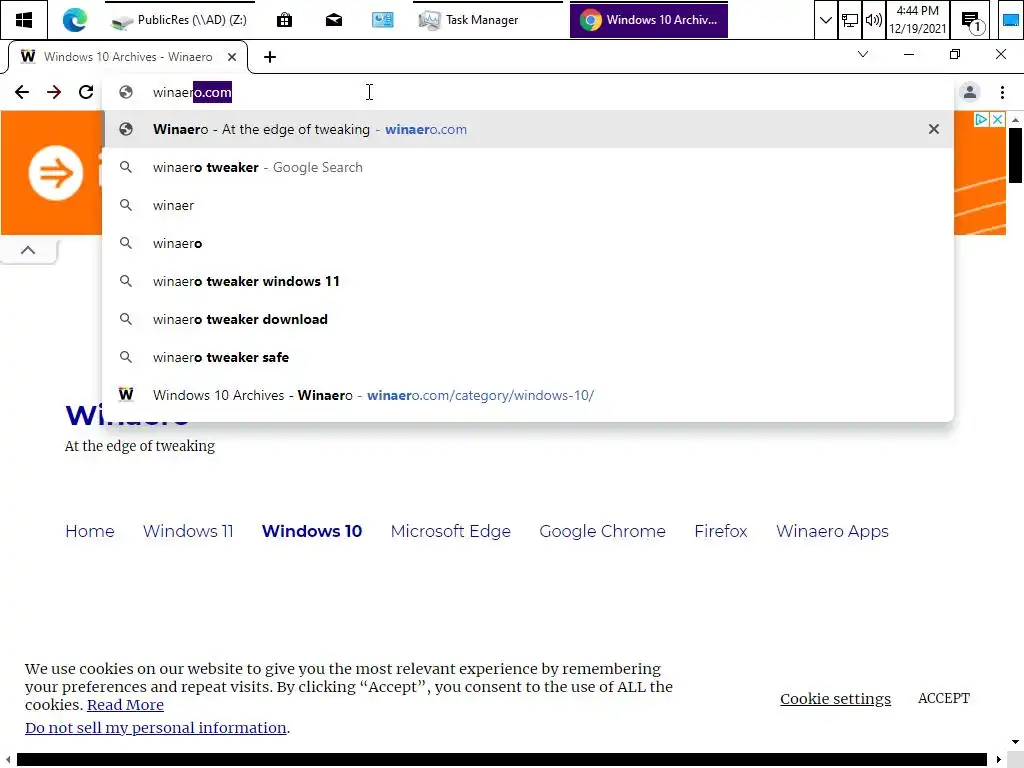The image size is (1024, 768).
Task: Choose 'winaero tweaker download' suggestion
Action: tap(528, 319)
